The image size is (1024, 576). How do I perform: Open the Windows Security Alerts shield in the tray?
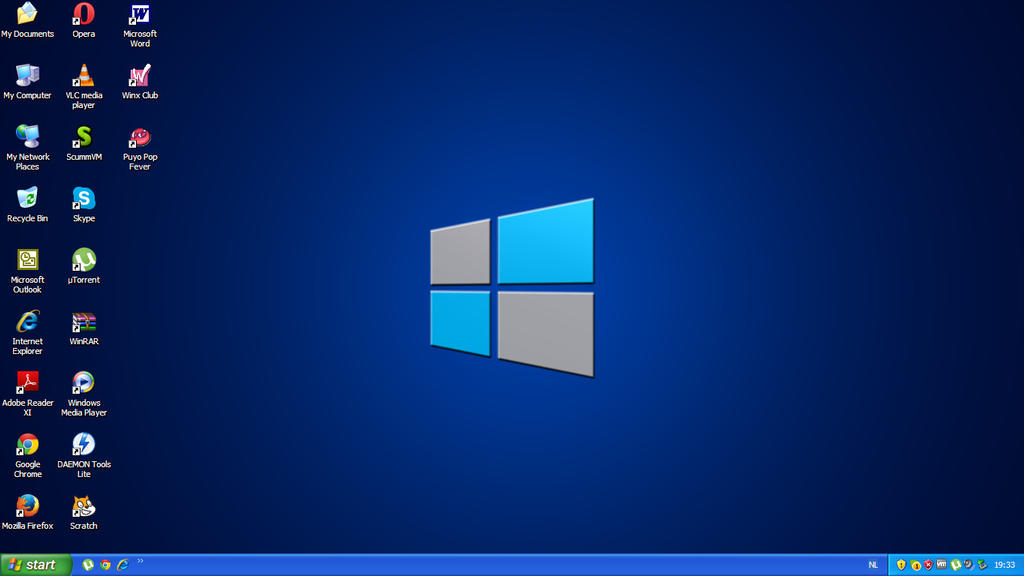(902, 565)
